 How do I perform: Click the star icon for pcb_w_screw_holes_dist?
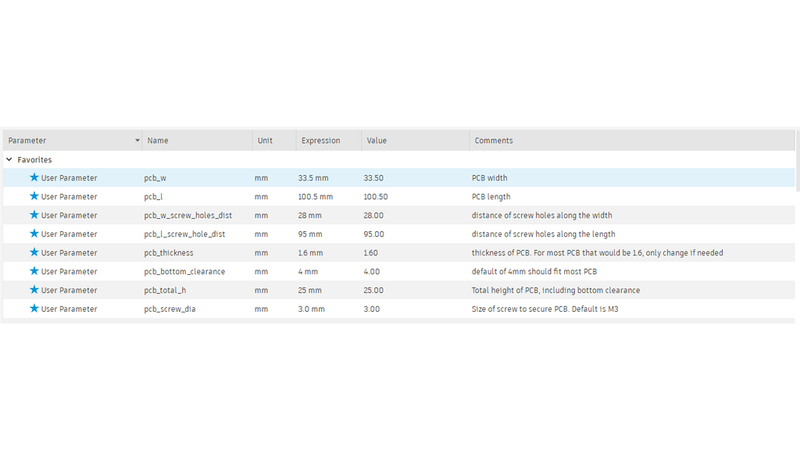[34, 215]
